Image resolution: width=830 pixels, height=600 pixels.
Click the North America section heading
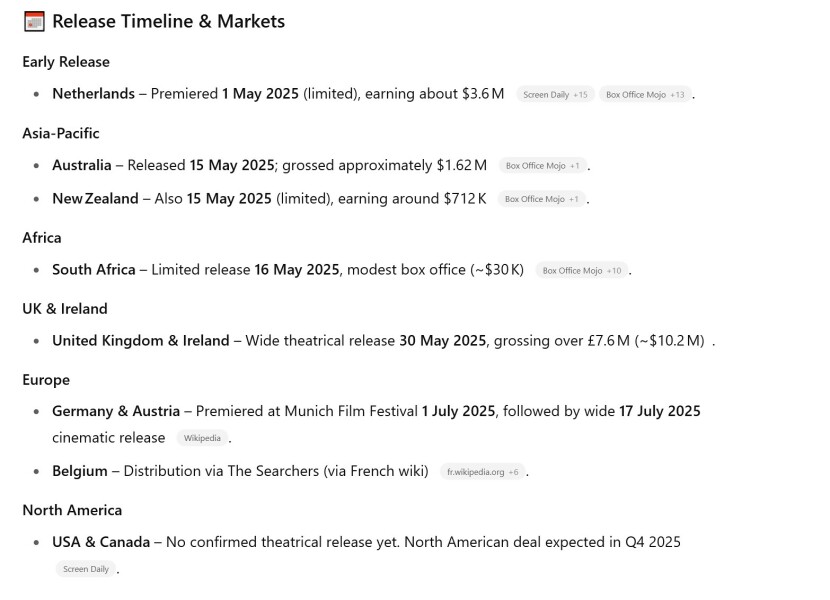[72, 510]
